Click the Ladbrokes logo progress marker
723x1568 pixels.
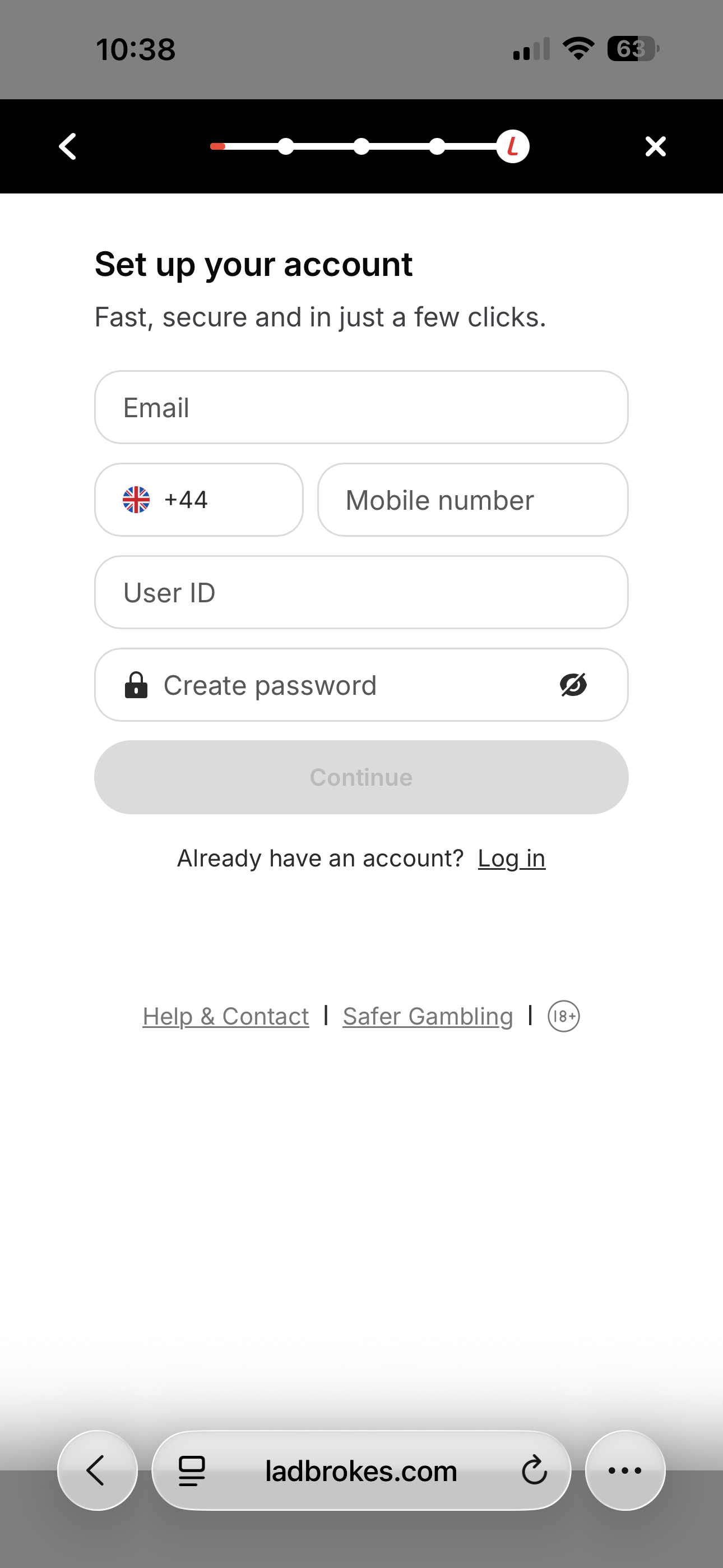pos(512,147)
